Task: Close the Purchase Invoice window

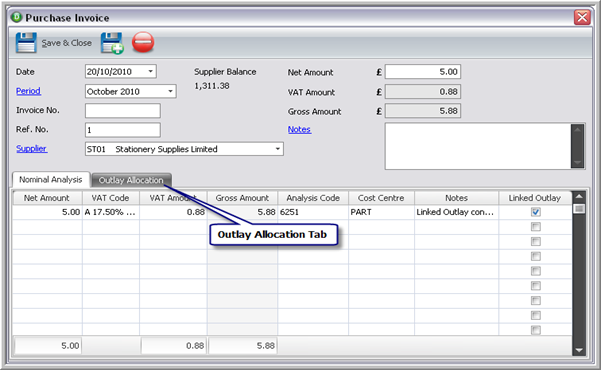Action: pyautogui.click(x=582, y=17)
